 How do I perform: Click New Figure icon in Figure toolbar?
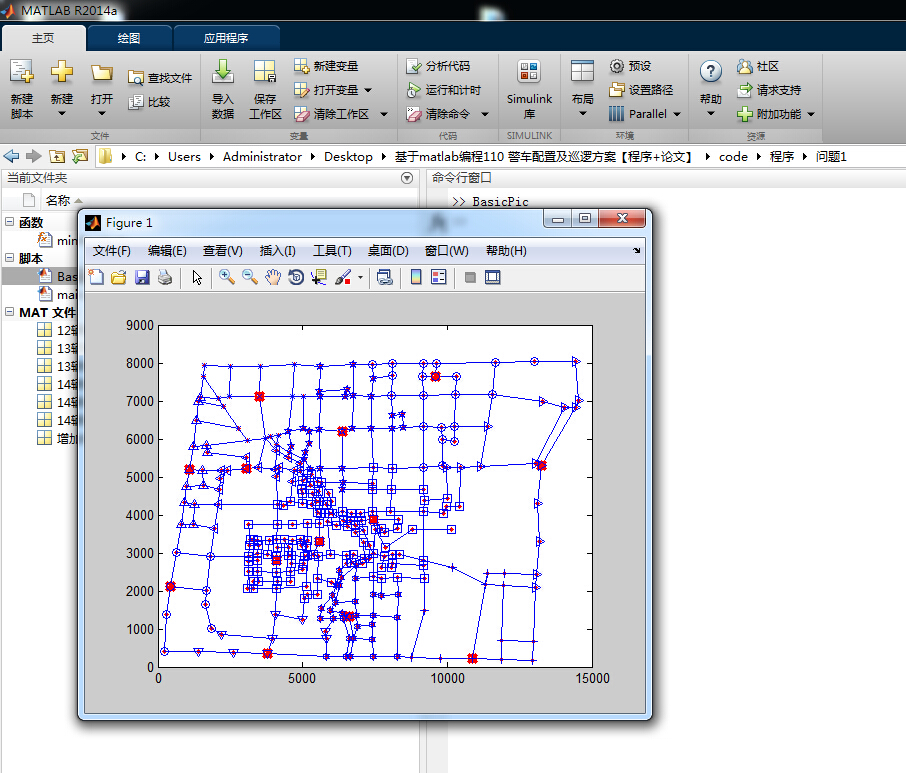click(96, 277)
